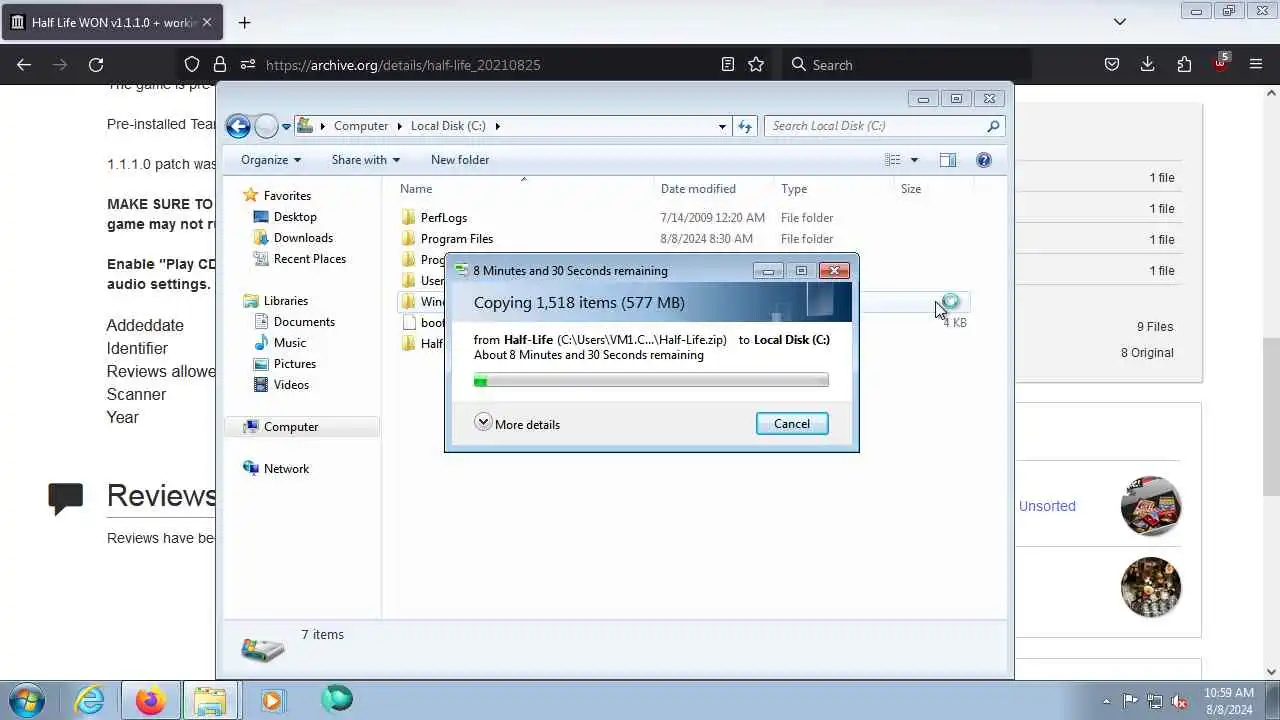Reload the archive.org page

[96, 64]
